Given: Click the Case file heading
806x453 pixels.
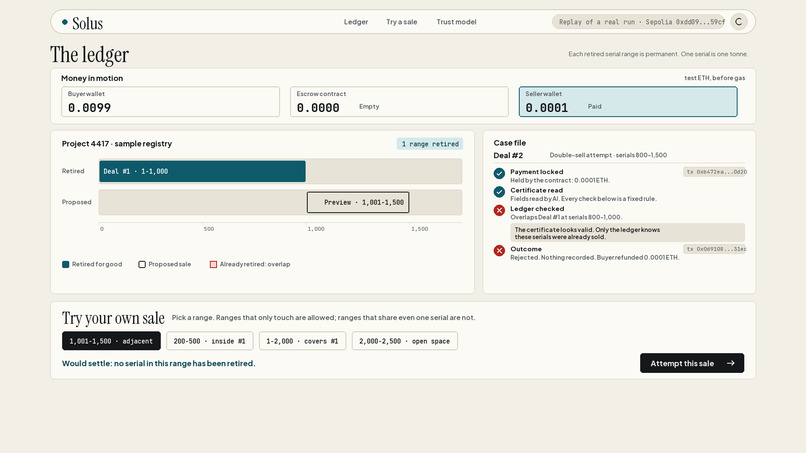Looking at the screenshot, I should click(509, 142).
